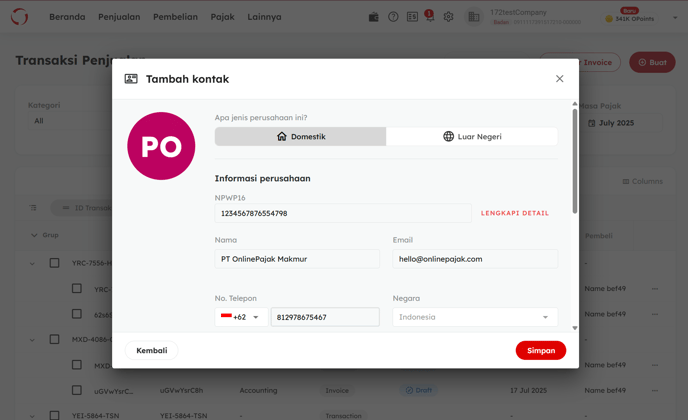Click the scrollbar up arrow in the dialog
This screenshot has width=688, height=420.
[575, 104]
